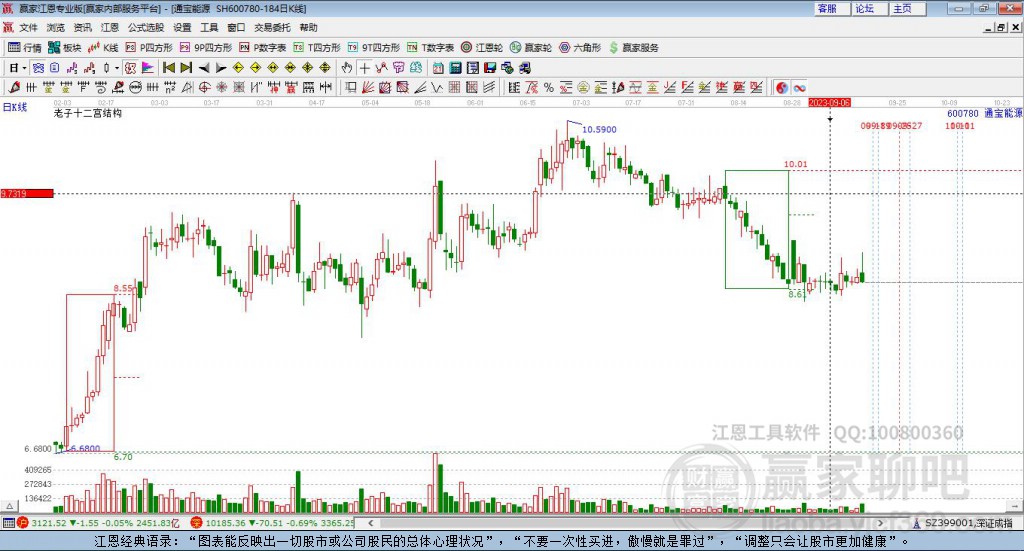This screenshot has height=551, width=1024.
Task: Click the percent retracement tool
Action: pyautogui.click(x=549, y=87)
